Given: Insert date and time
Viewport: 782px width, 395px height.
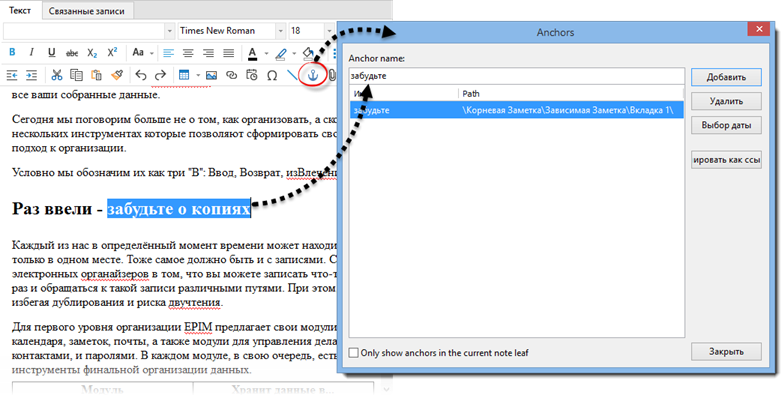Looking at the screenshot, I should click(x=252, y=75).
